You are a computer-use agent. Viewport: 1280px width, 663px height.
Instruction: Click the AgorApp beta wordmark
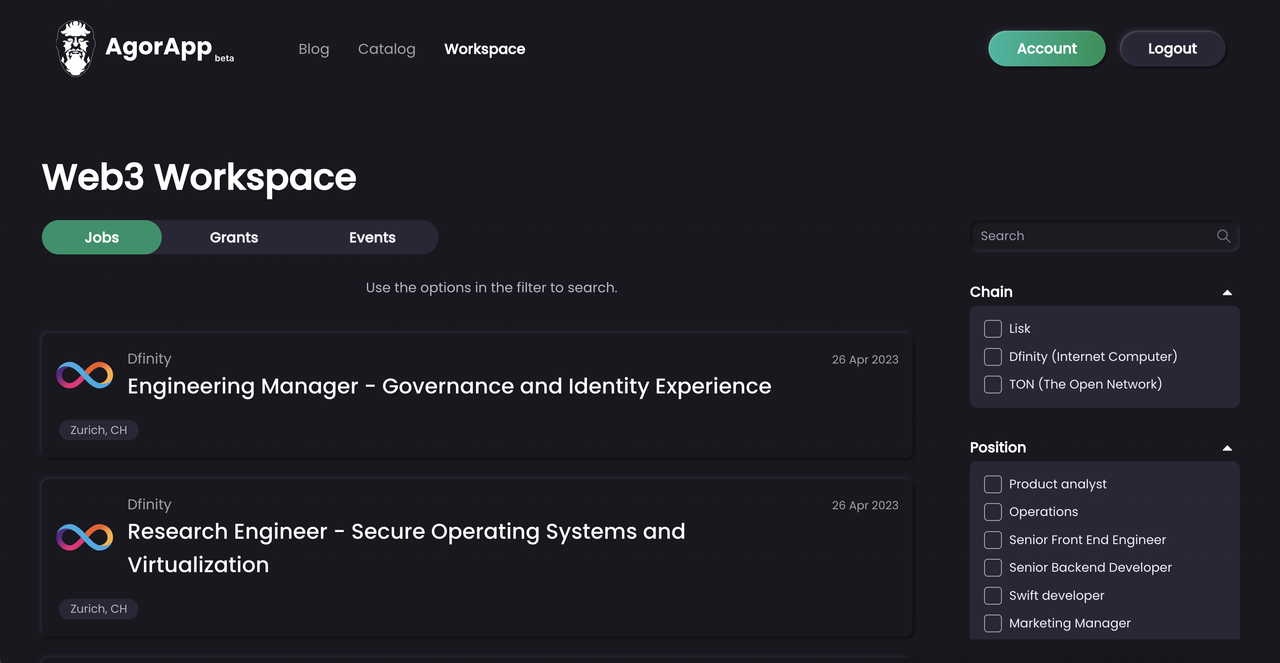point(169,48)
